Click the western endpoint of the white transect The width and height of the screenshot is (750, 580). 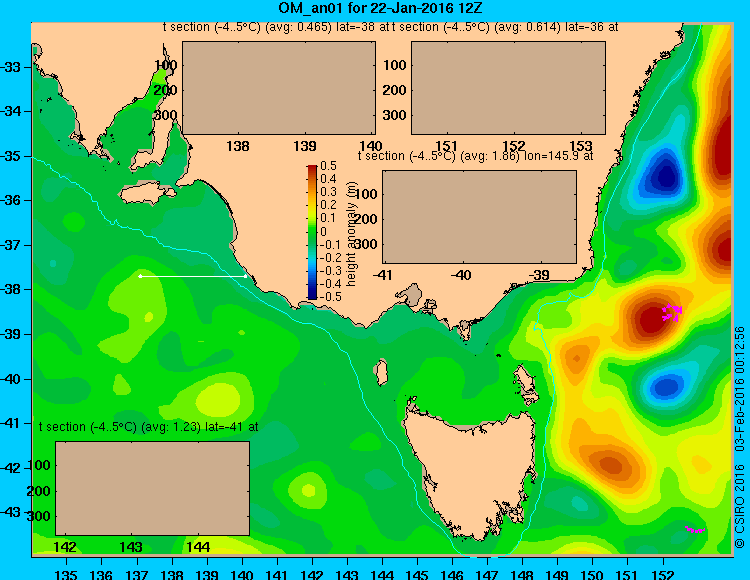(x=140, y=276)
